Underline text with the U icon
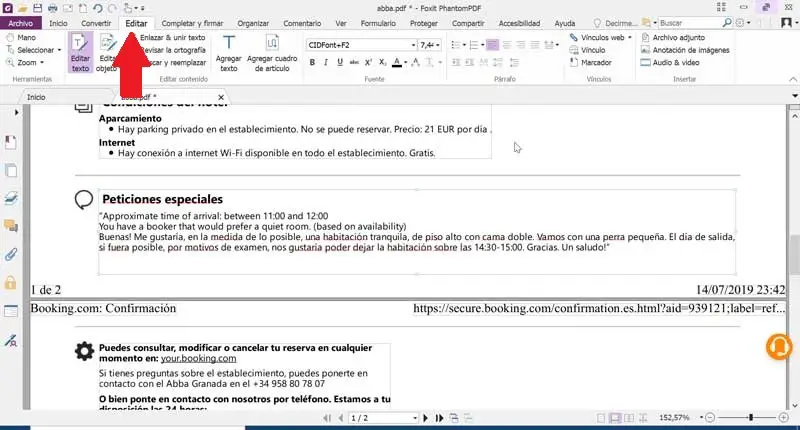This screenshot has height=430, width=800. [x=340, y=62]
